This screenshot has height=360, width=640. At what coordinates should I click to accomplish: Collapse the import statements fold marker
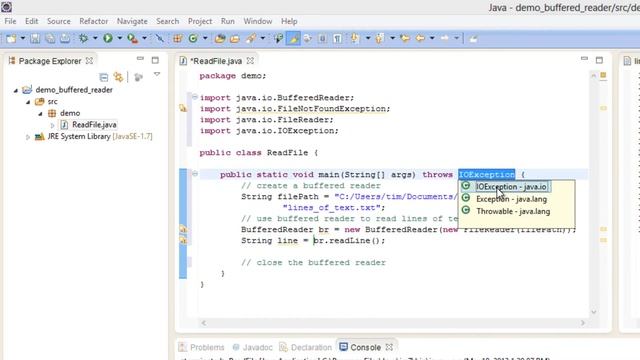pos(195,97)
